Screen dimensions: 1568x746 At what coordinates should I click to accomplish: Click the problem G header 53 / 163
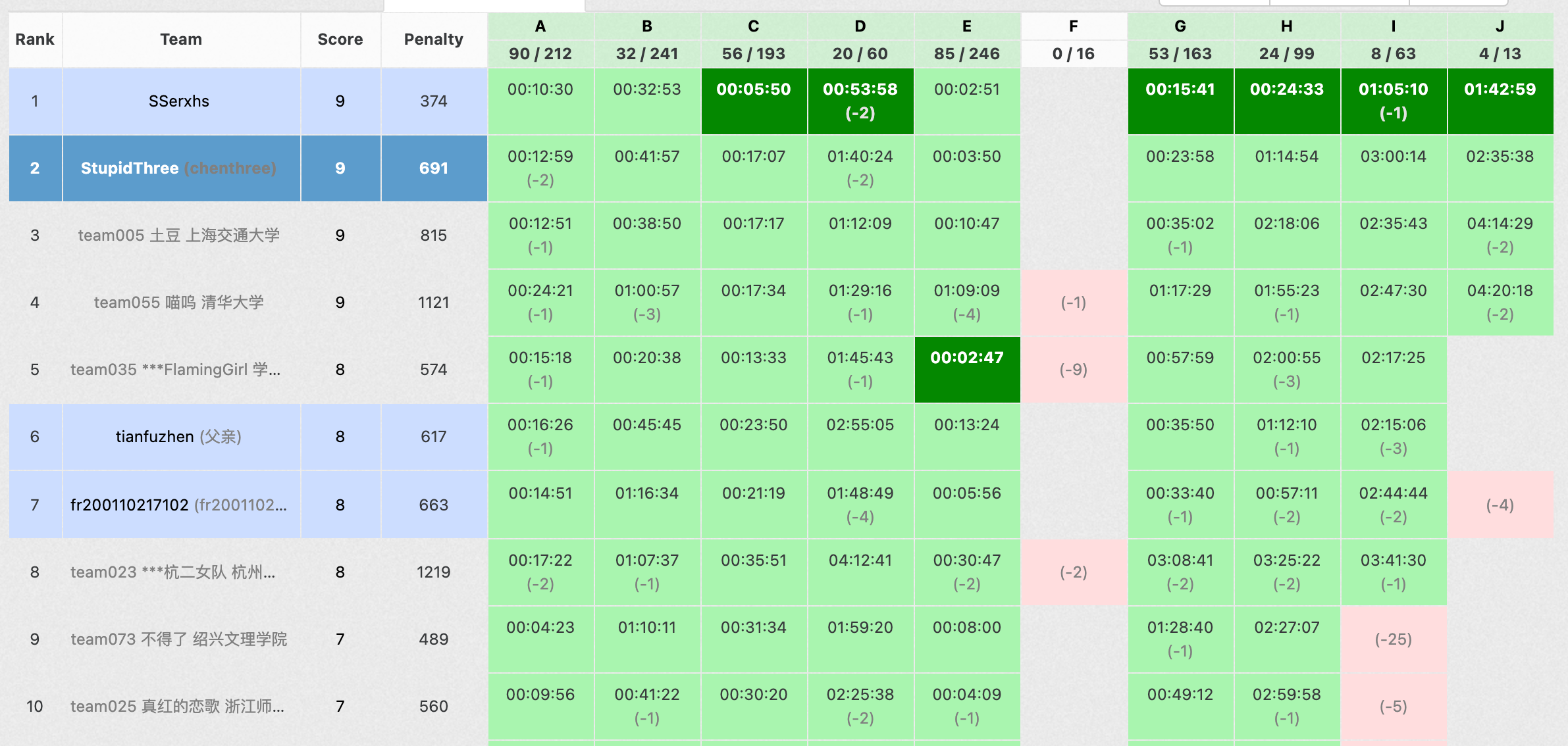click(1180, 54)
